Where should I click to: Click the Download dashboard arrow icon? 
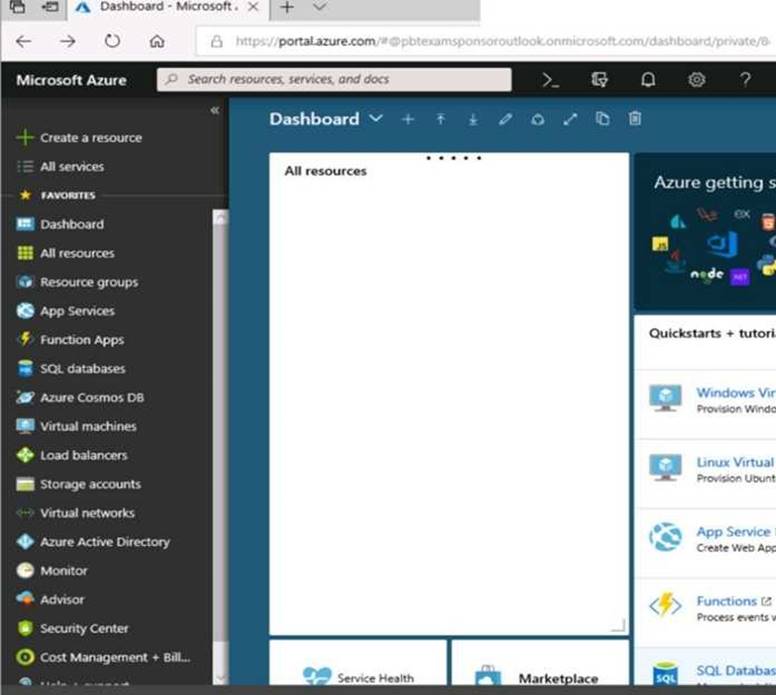coord(473,119)
